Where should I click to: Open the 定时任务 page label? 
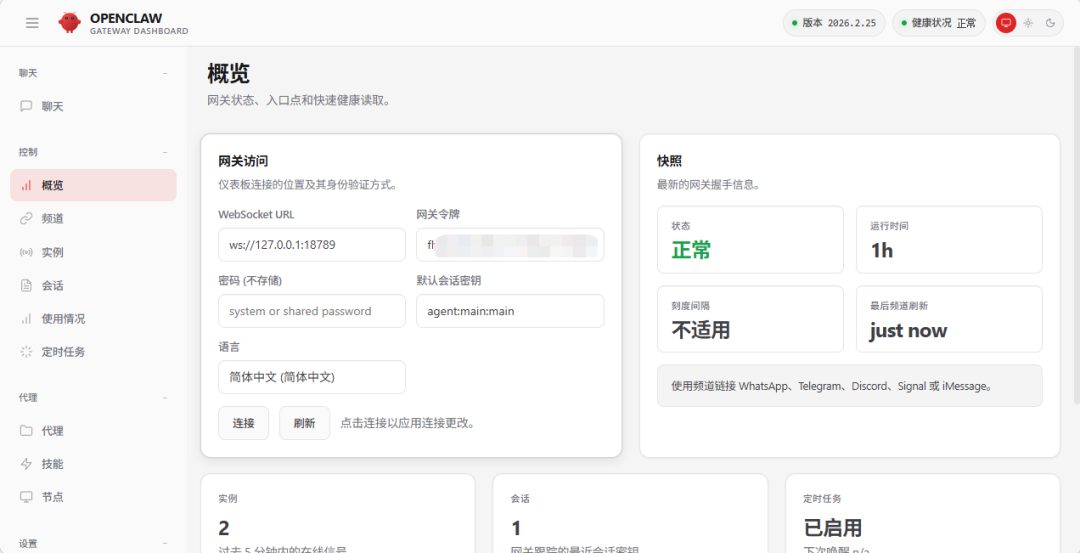point(63,351)
